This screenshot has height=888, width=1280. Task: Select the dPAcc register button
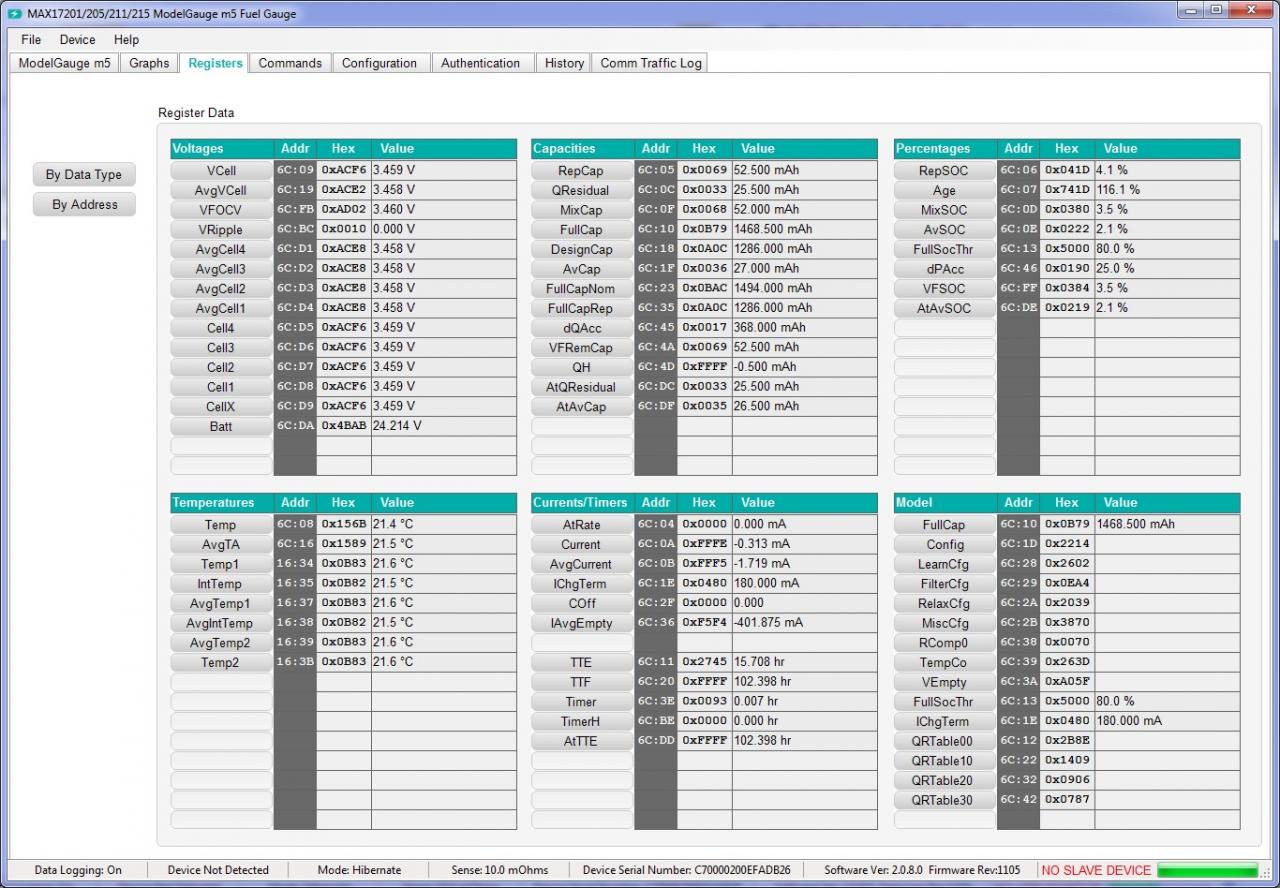click(944, 269)
